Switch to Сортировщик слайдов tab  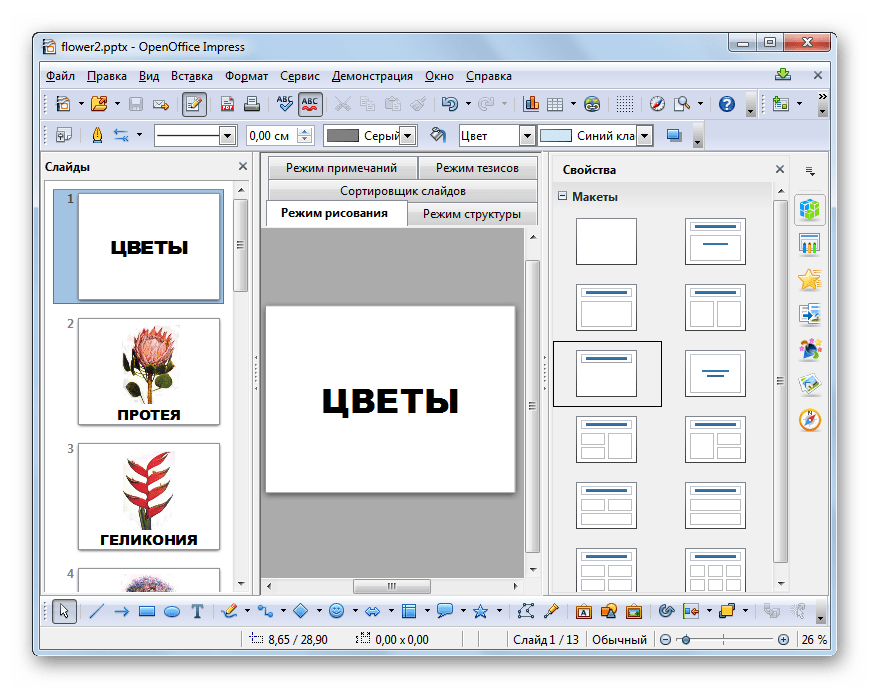tap(402, 191)
